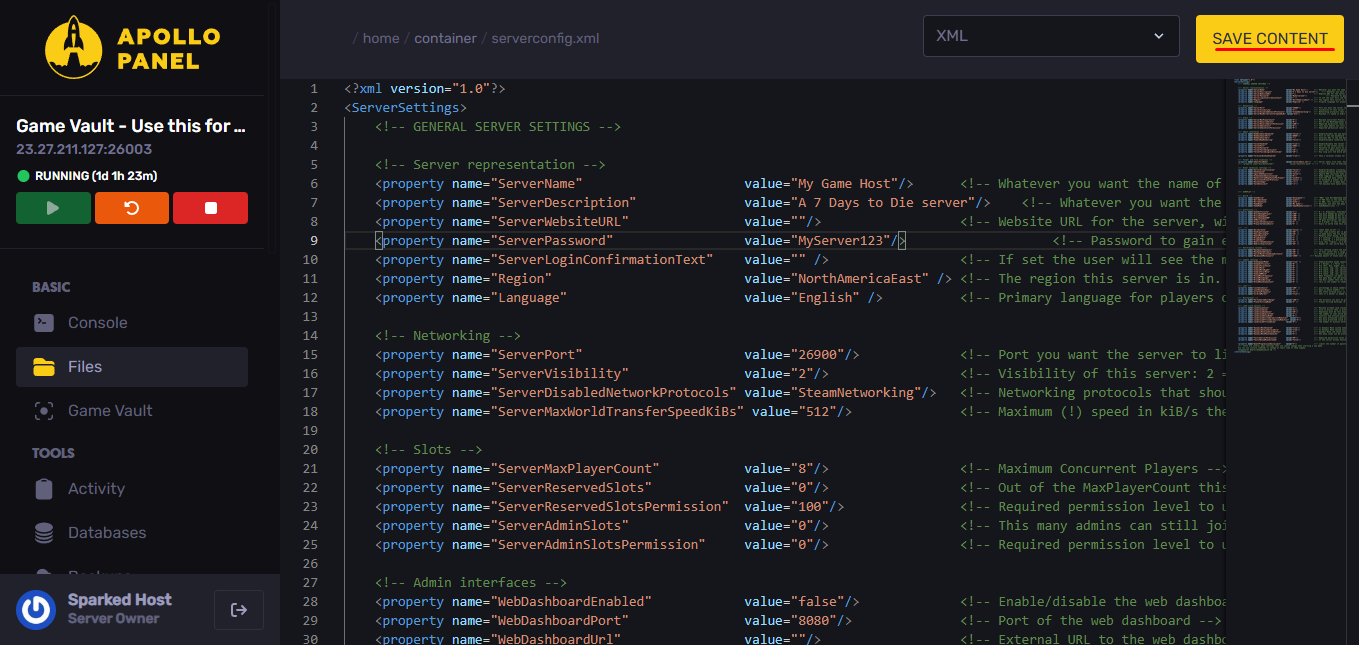The height and width of the screenshot is (645, 1359).
Task: Click the Slots comment line
Action: (x=429, y=450)
